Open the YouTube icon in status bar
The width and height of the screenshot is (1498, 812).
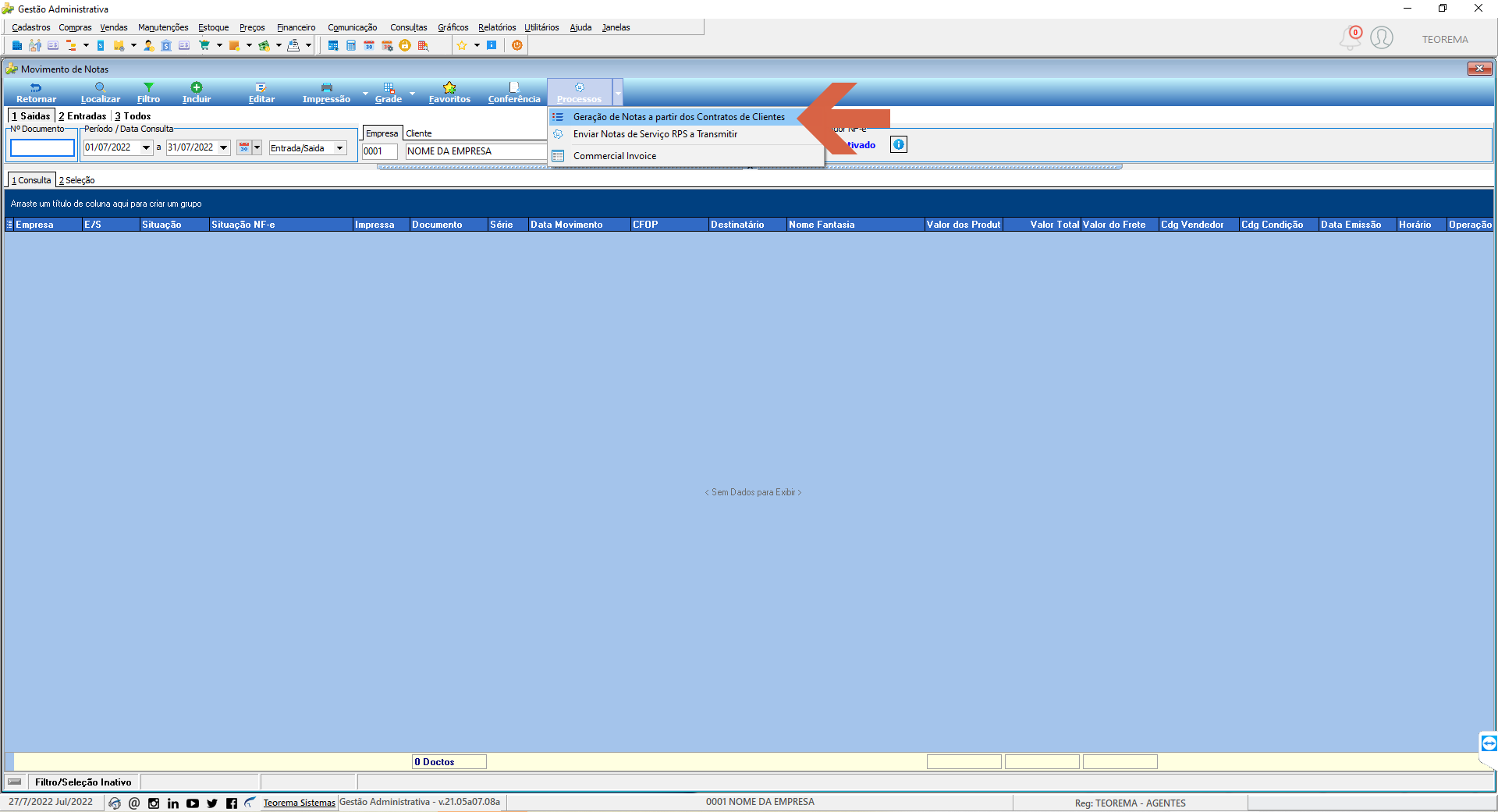[x=193, y=803]
